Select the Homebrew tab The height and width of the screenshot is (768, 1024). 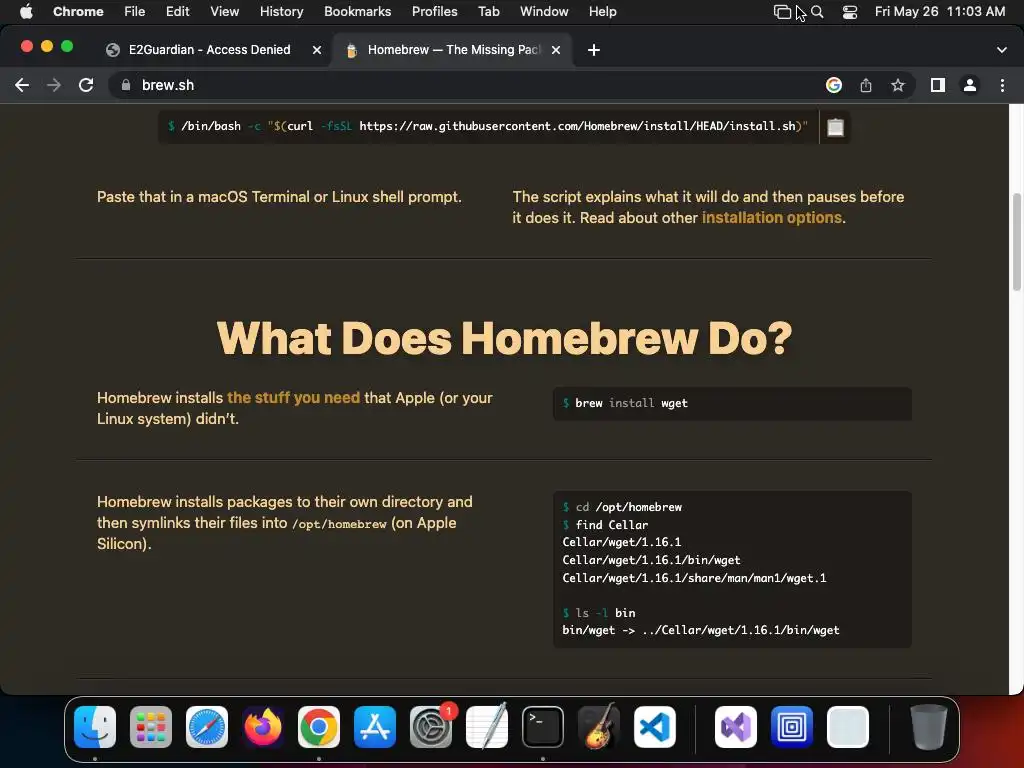tap(453, 50)
